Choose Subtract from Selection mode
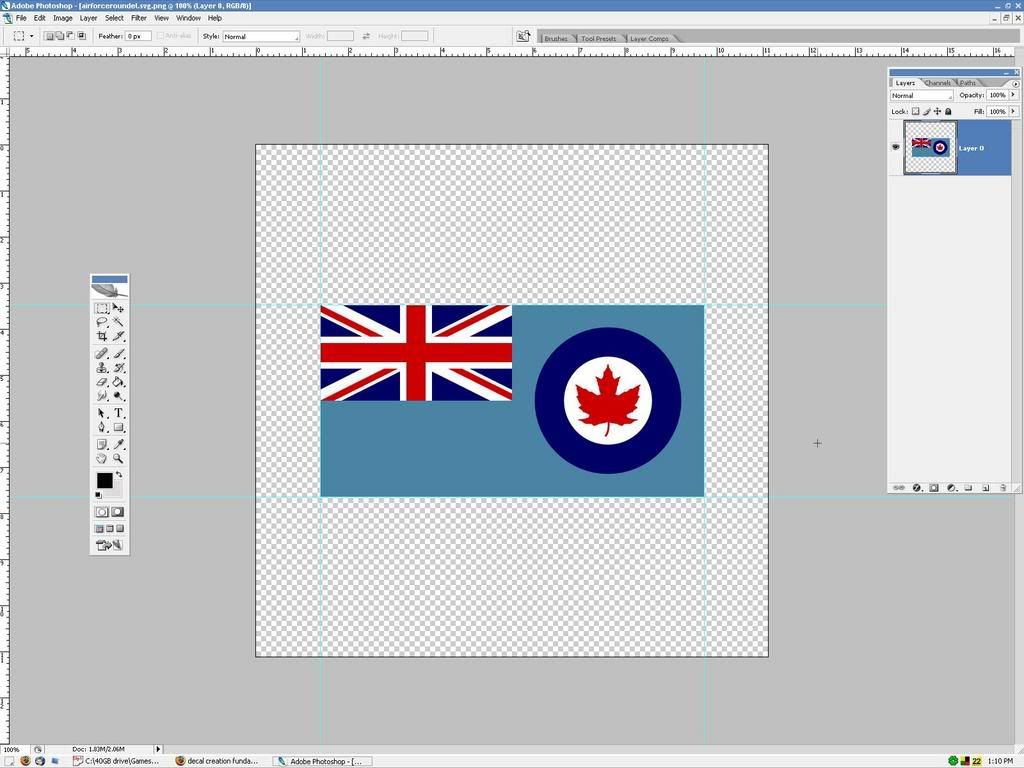The width and height of the screenshot is (1024, 768). [x=71, y=36]
